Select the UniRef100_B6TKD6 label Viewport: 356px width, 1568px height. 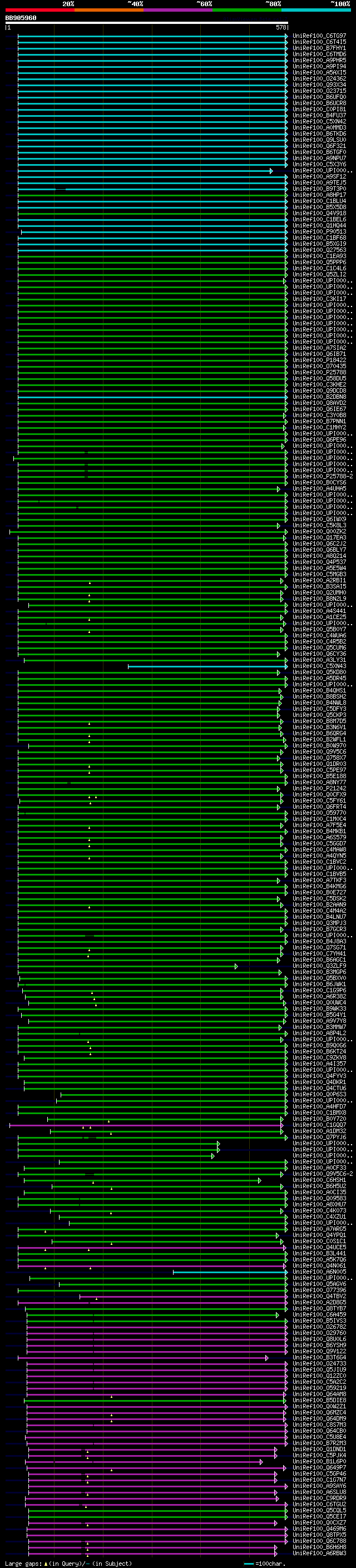coord(319,134)
